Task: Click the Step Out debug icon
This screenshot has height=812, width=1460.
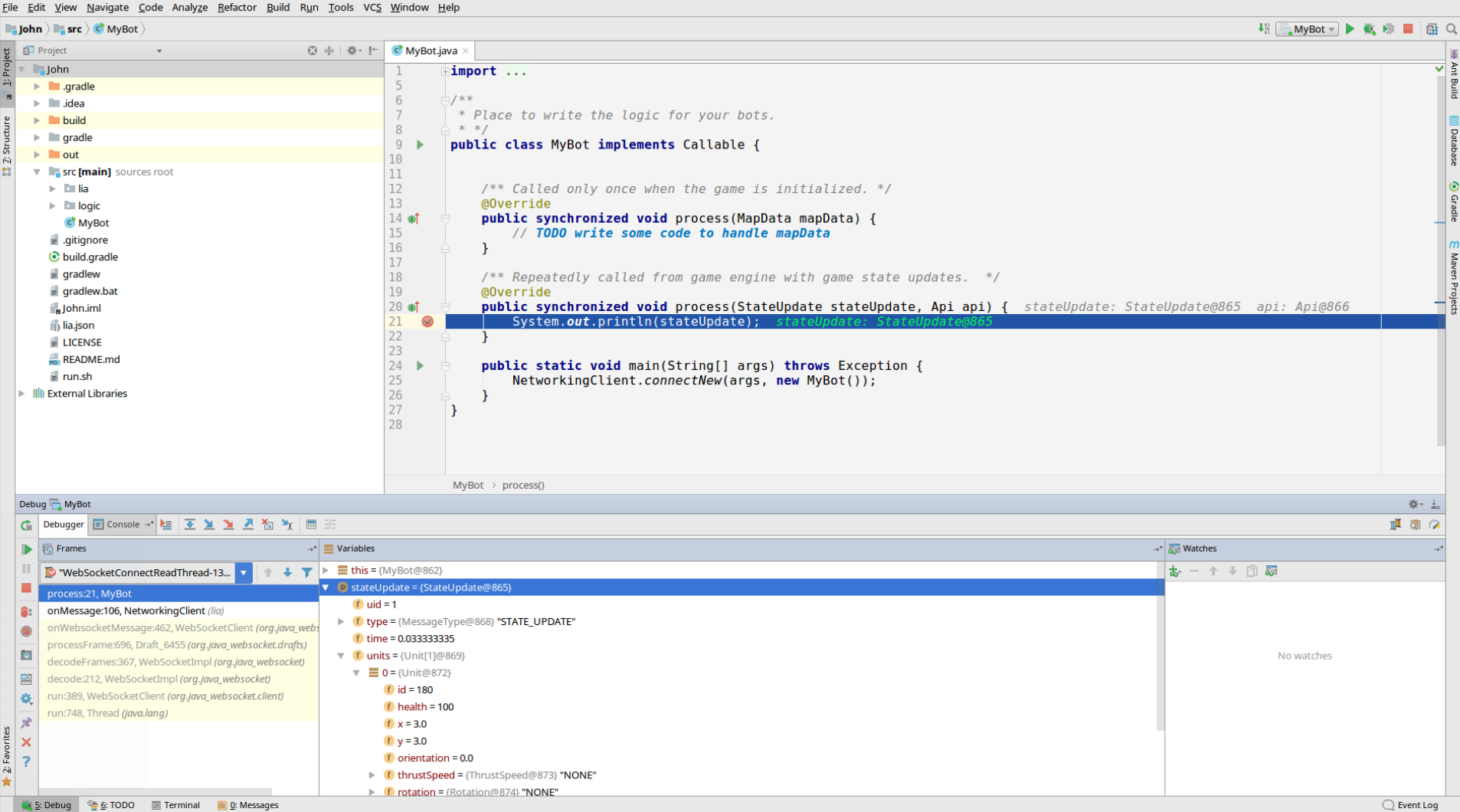Action: (248, 524)
